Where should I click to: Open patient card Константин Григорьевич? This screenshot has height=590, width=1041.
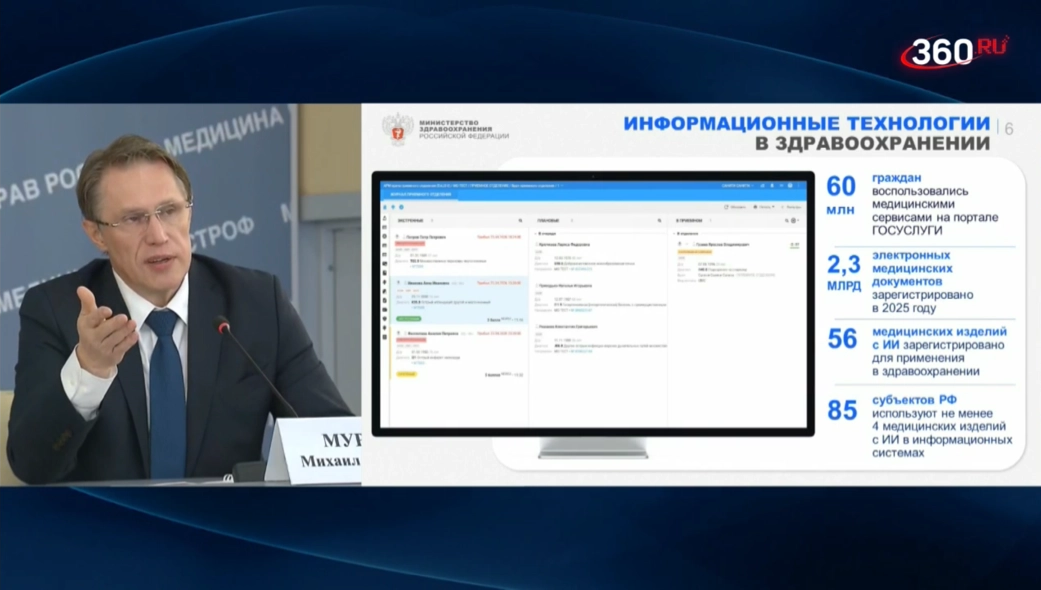598,338
